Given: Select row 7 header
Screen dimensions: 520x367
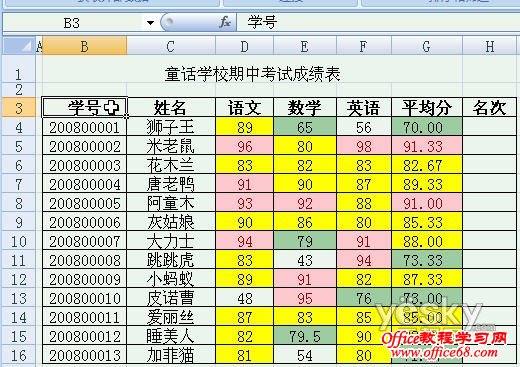Looking at the screenshot, I should coord(19,184).
